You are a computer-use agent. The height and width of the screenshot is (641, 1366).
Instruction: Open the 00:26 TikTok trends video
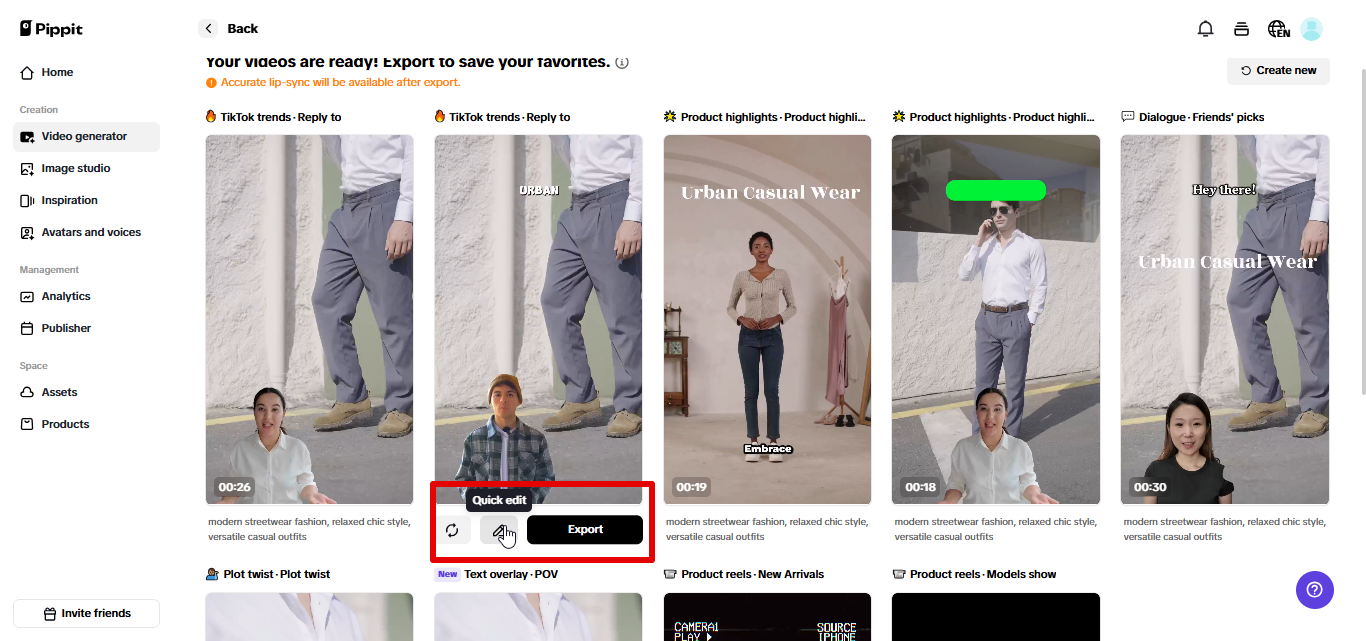click(x=309, y=319)
